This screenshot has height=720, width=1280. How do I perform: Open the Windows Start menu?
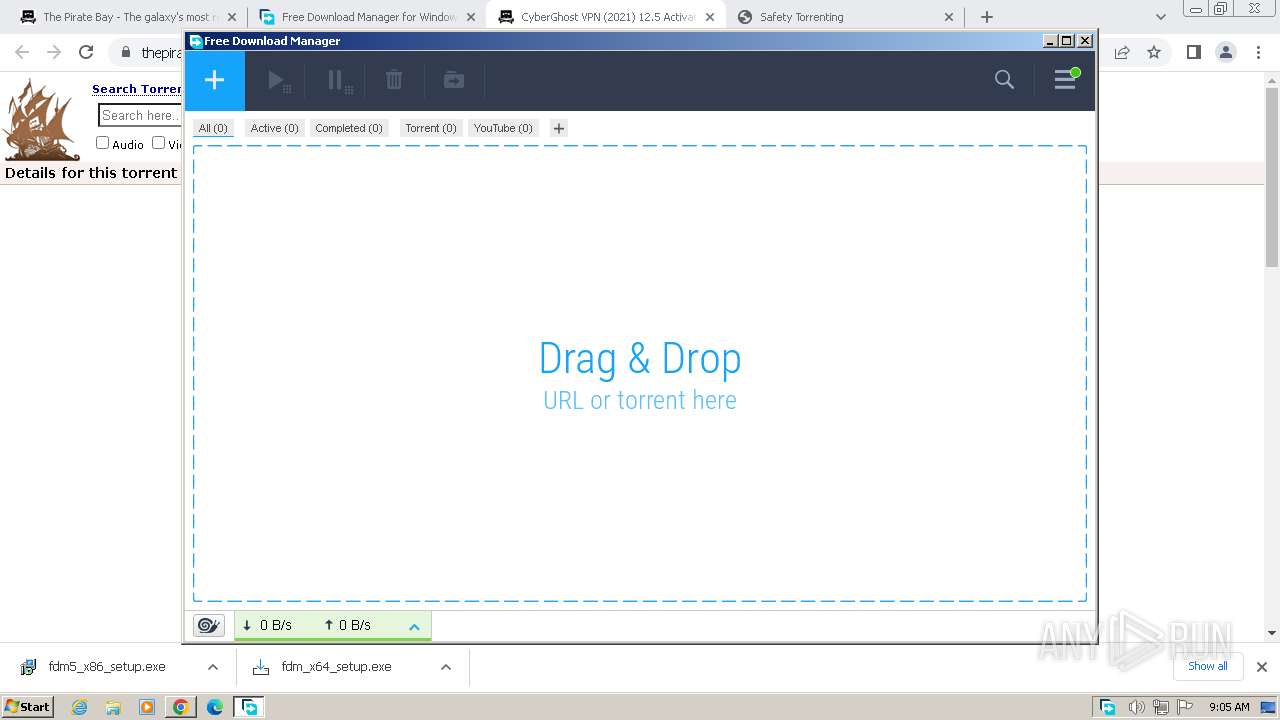click(x=27, y=707)
